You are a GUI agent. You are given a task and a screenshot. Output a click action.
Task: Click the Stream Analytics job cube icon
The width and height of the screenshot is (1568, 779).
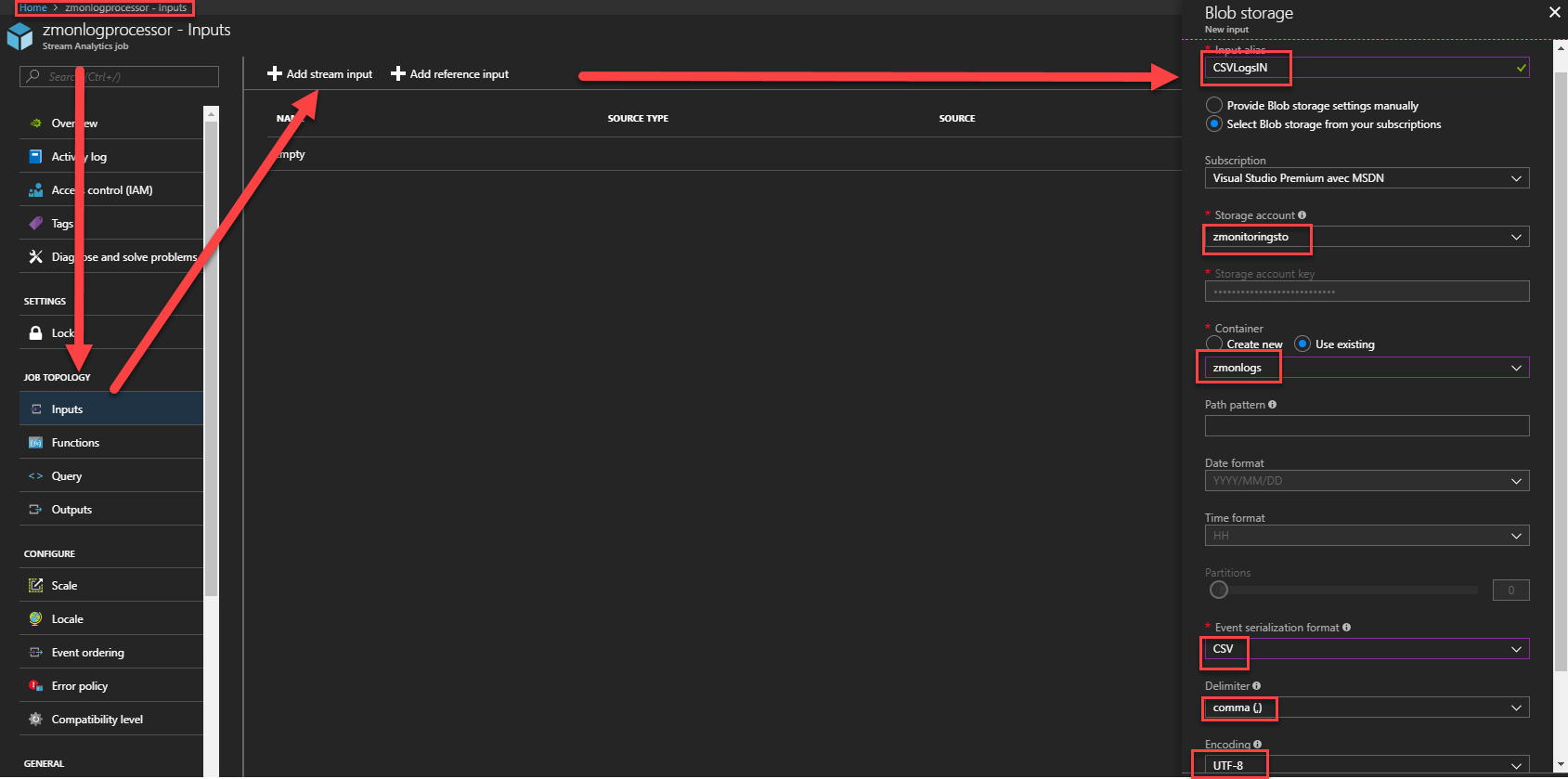(x=19, y=36)
